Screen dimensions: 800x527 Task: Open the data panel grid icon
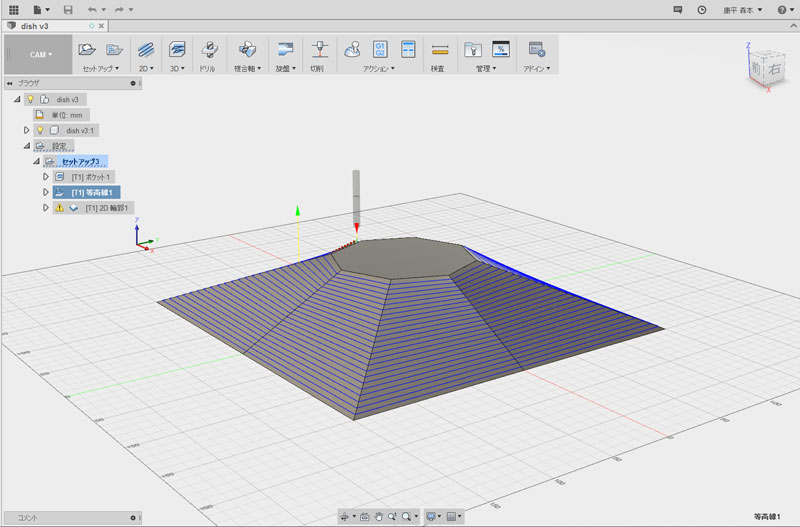click(x=14, y=10)
